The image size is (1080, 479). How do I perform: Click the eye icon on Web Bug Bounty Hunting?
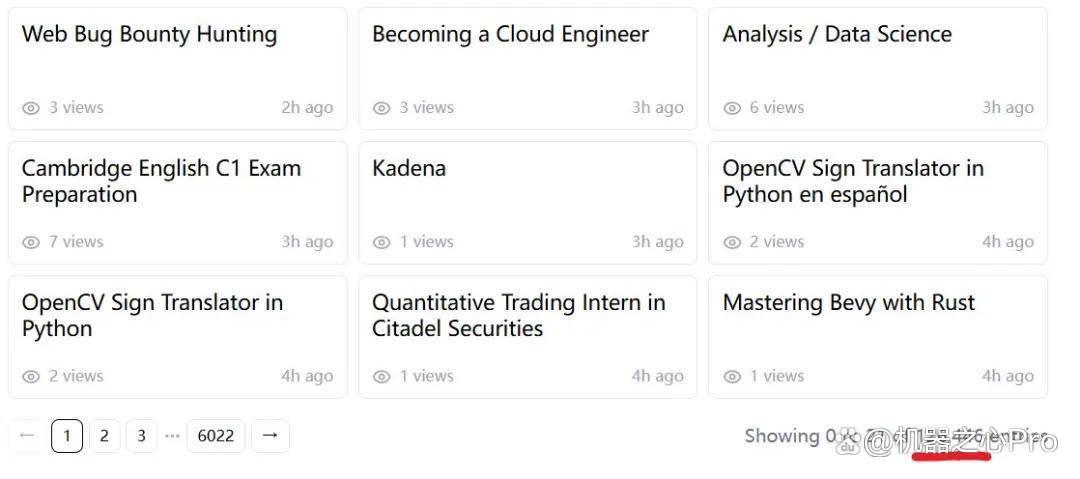(x=31, y=108)
